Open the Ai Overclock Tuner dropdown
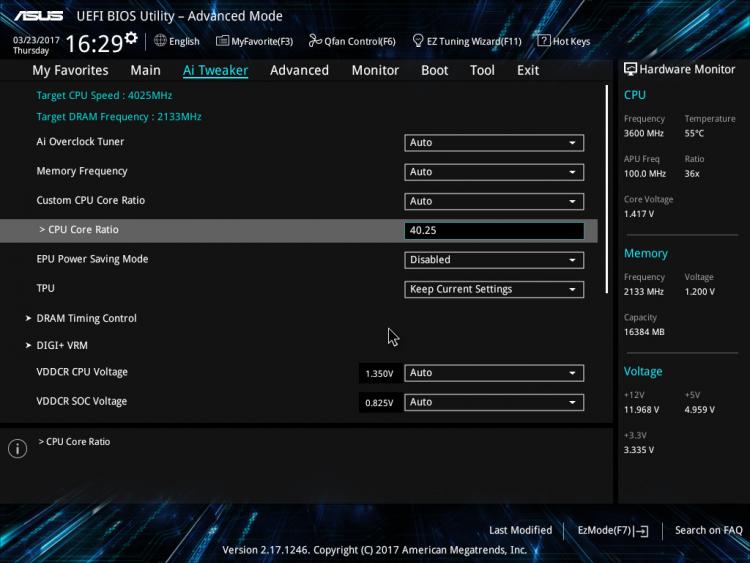 coord(494,143)
